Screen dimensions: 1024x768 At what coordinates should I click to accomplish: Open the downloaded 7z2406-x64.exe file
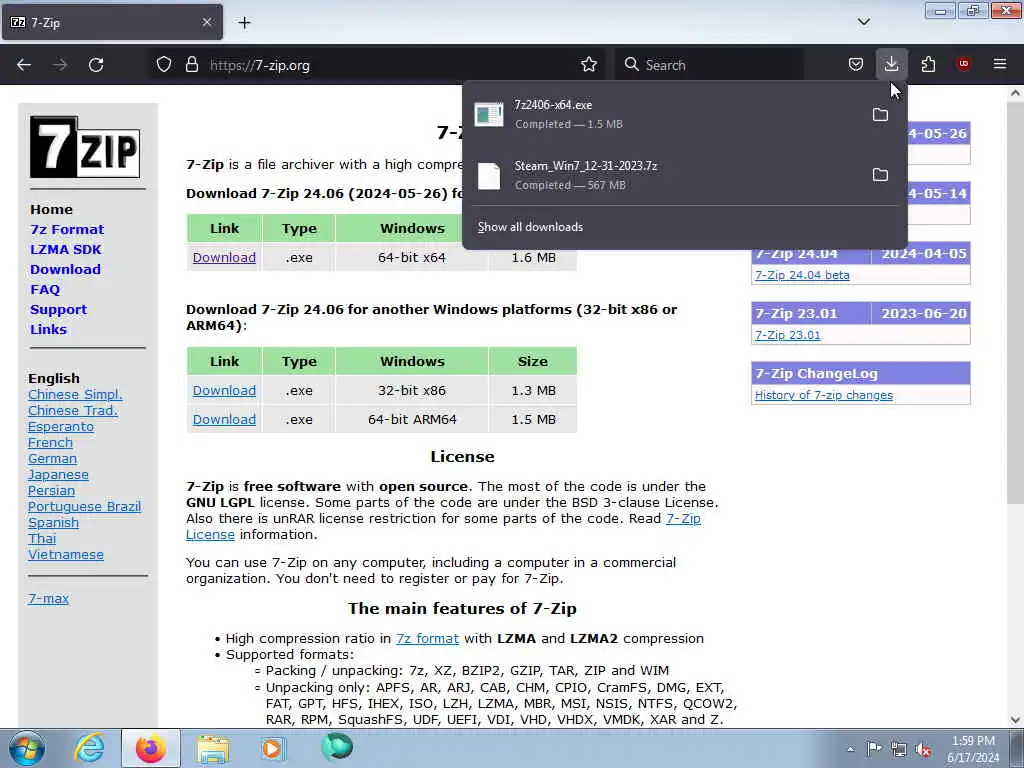tap(666, 114)
